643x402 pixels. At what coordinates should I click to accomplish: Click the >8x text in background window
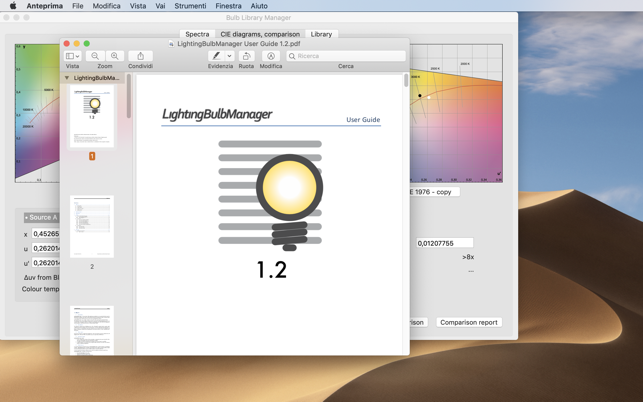click(468, 257)
